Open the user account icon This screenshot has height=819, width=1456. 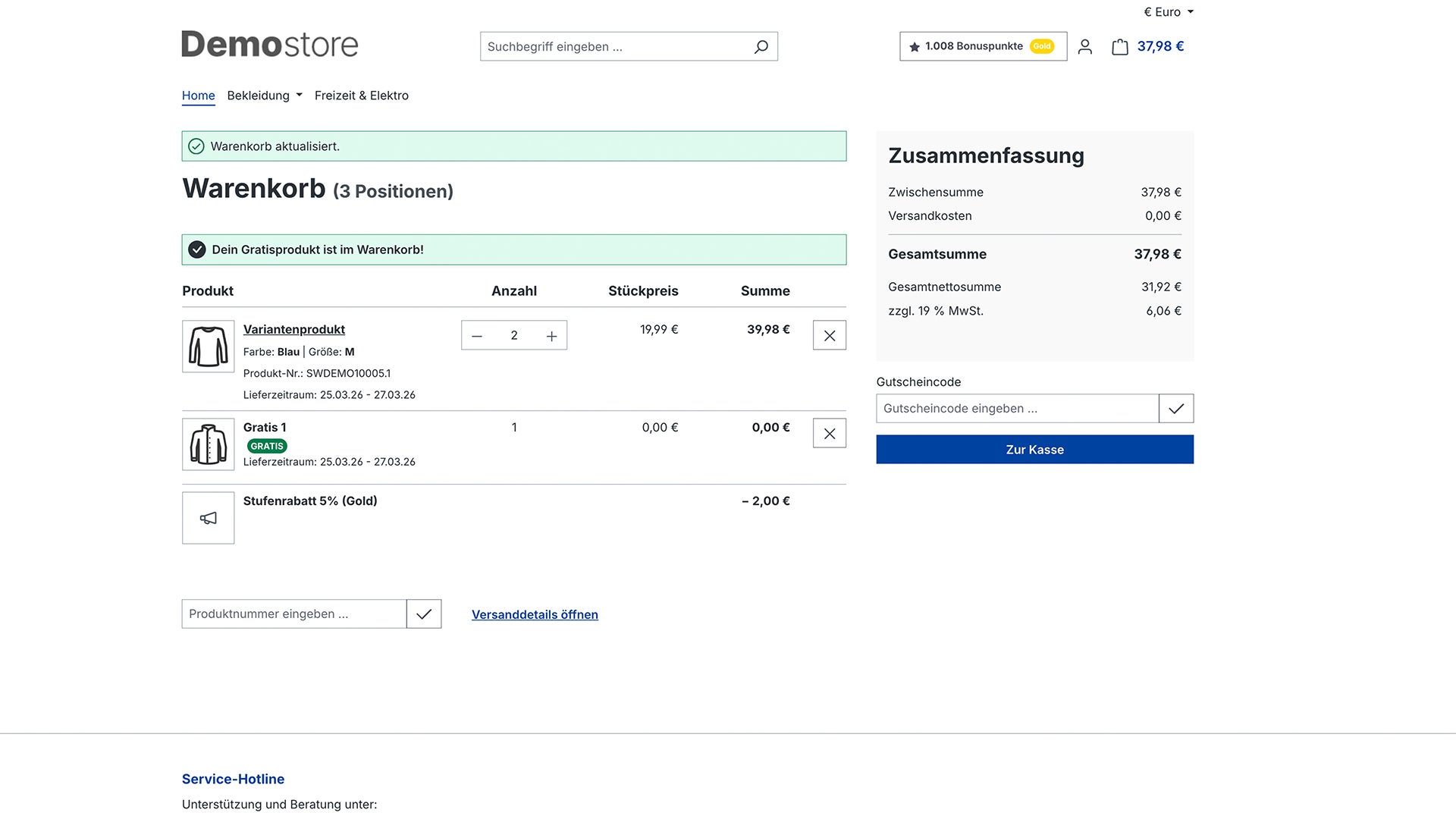click(x=1084, y=46)
